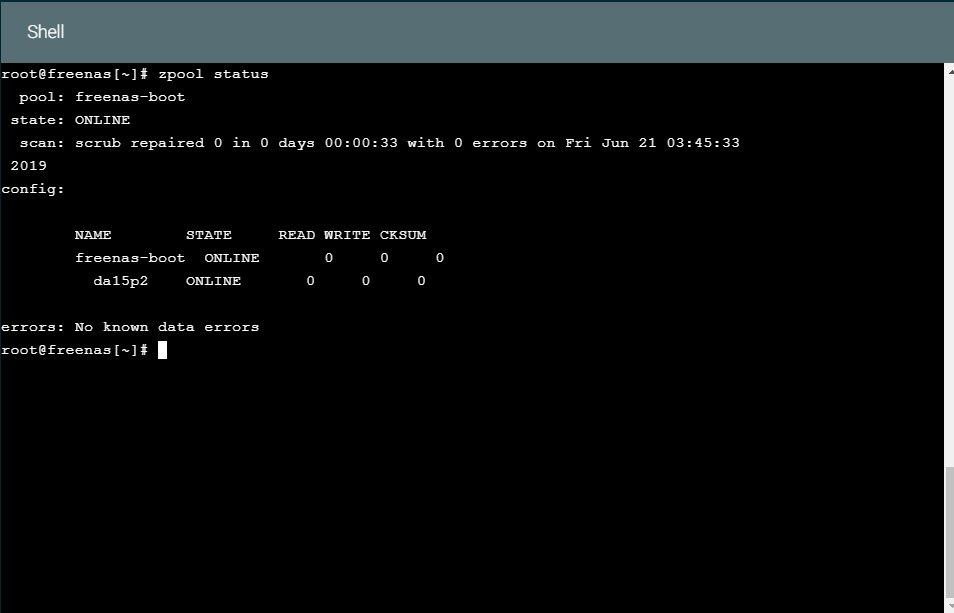The width and height of the screenshot is (954, 613).
Task: Click the NAME column header
Action: pyautogui.click(x=93, y=235)
